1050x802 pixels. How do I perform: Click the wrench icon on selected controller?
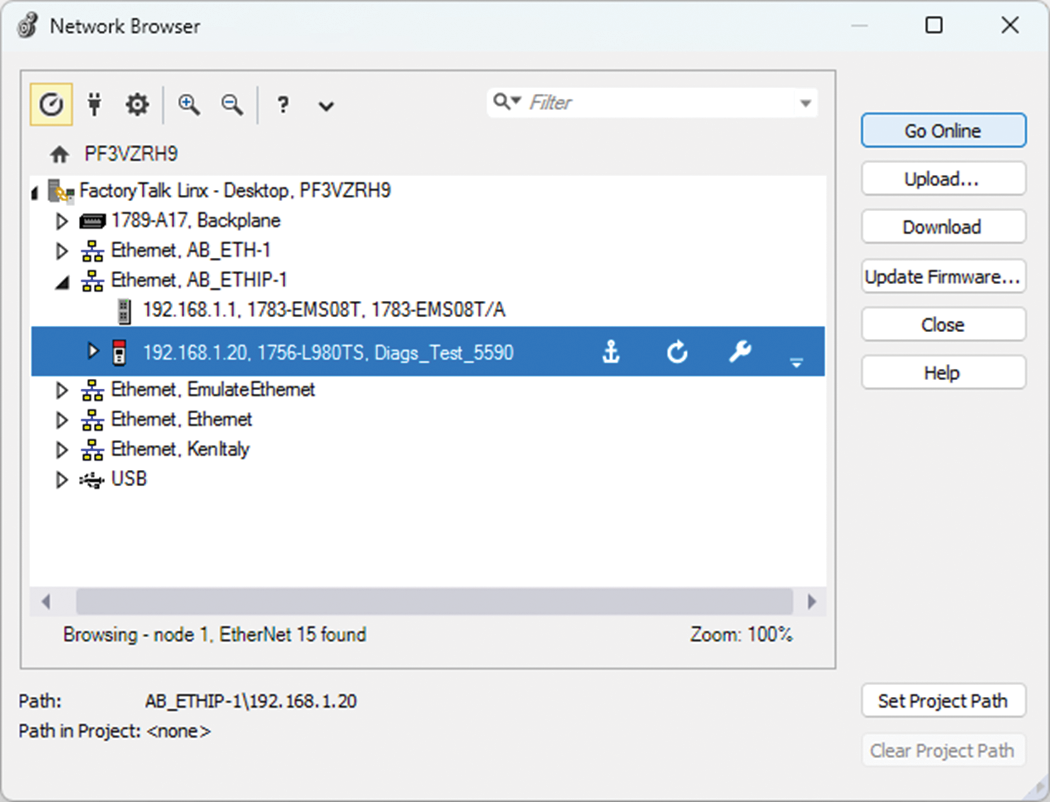pos(740,352)
